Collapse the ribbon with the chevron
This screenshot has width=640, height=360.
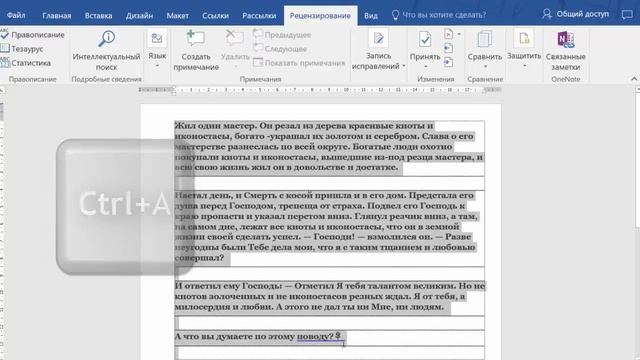[x=634, y=79]
